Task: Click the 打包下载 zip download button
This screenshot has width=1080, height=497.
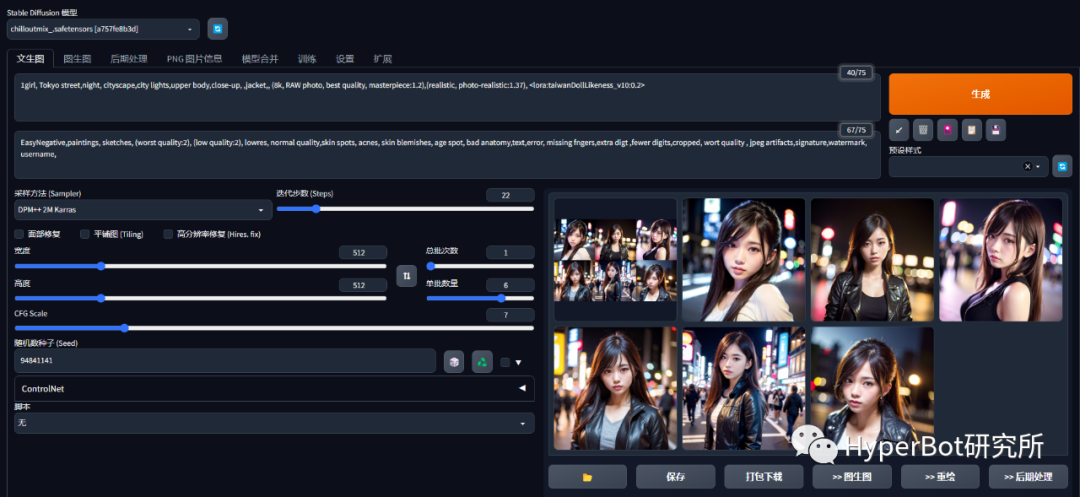Action: [x=764, y=476]
